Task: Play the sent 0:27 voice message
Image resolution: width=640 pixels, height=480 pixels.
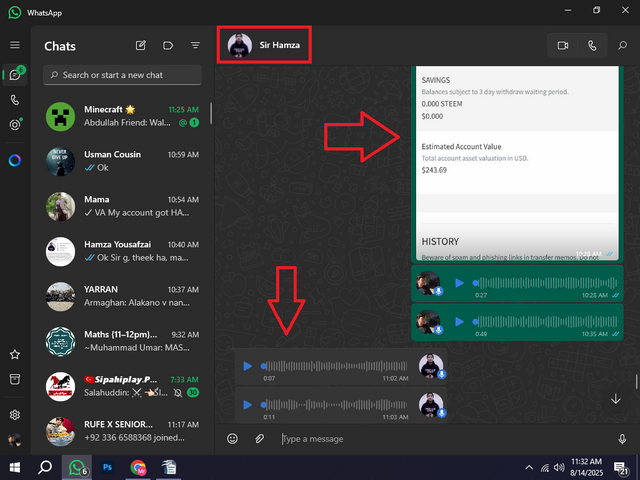Action: point(459,283)
